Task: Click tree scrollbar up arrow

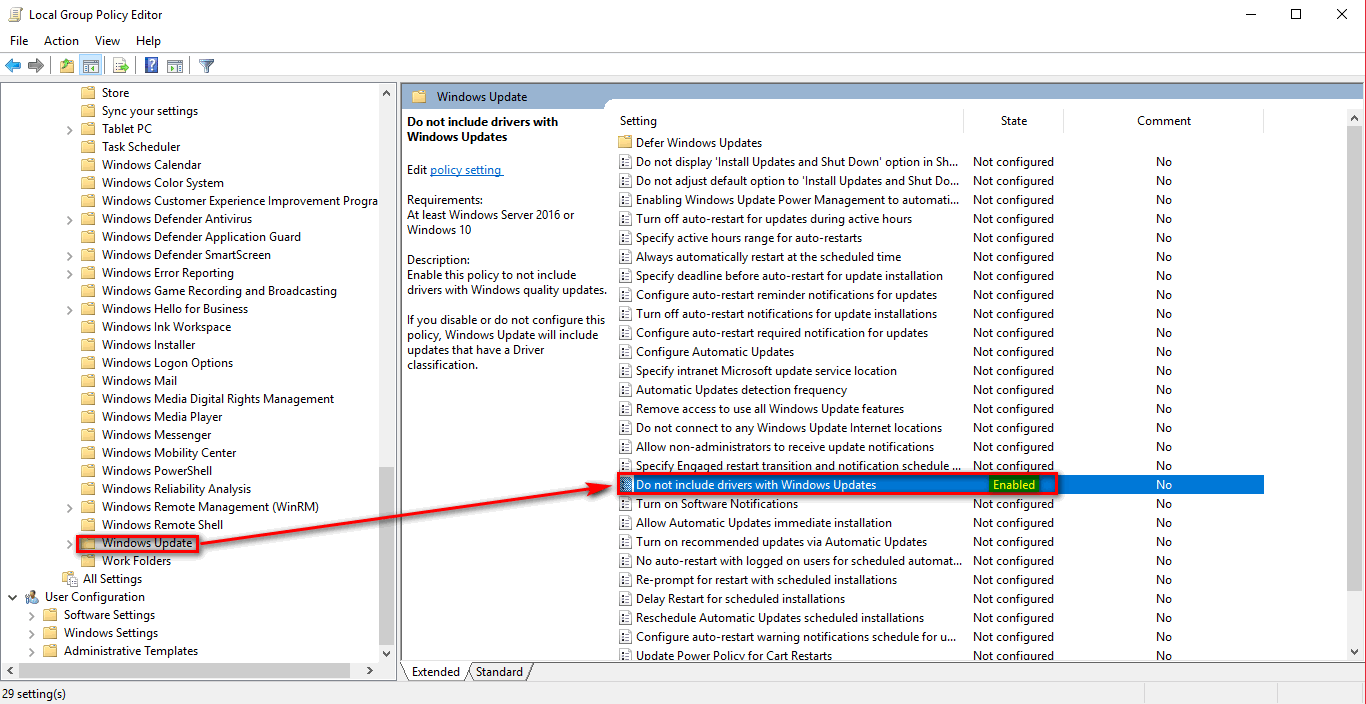Action: tap(387, 93)
